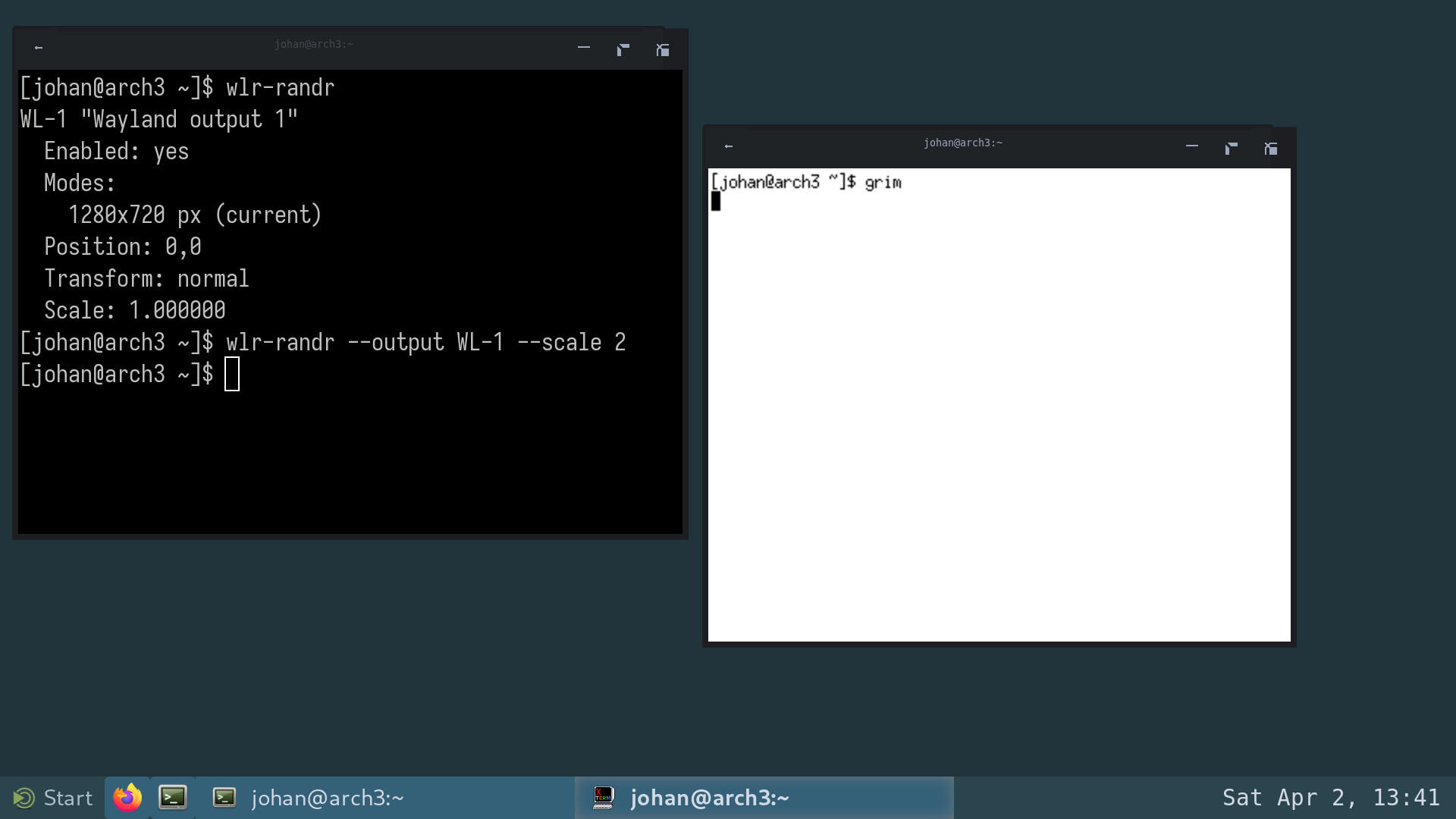Launch Firefox from the taskbar
Screen dimensions: 1456x819
[x=127, y=797]
